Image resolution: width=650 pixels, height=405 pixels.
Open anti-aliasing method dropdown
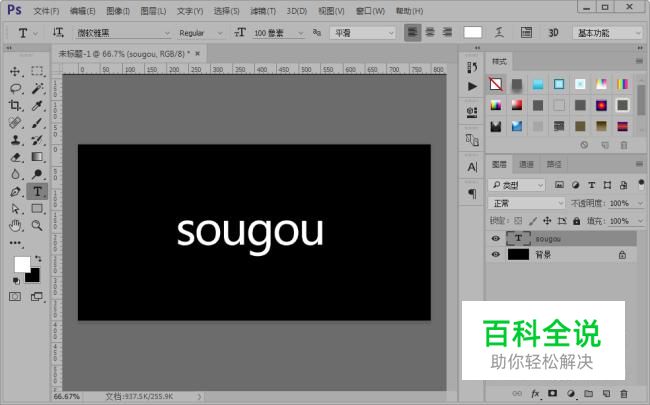pos(363,33)
